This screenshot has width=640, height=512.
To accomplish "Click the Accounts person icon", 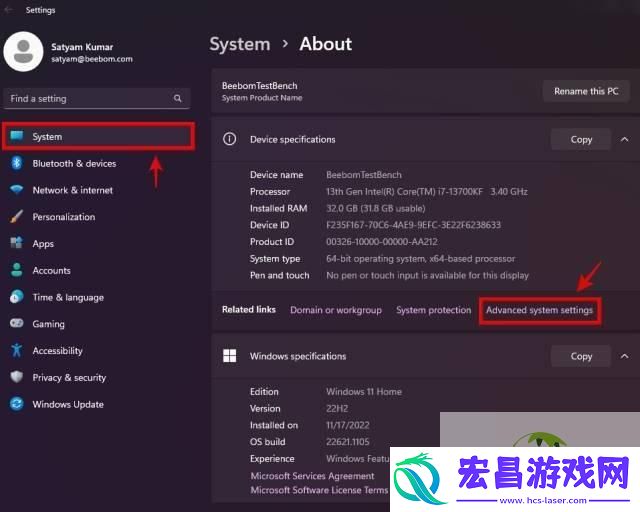I will [x=17, y=270].
